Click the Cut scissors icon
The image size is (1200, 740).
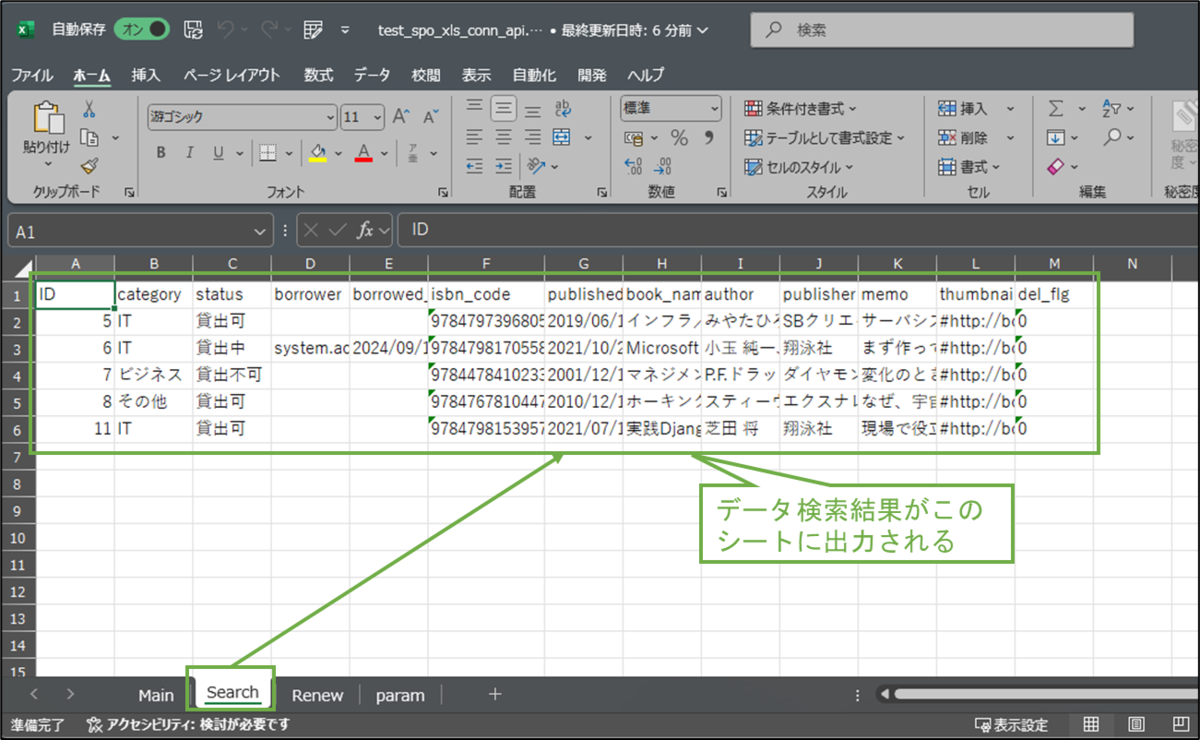(x=89, y=109)
